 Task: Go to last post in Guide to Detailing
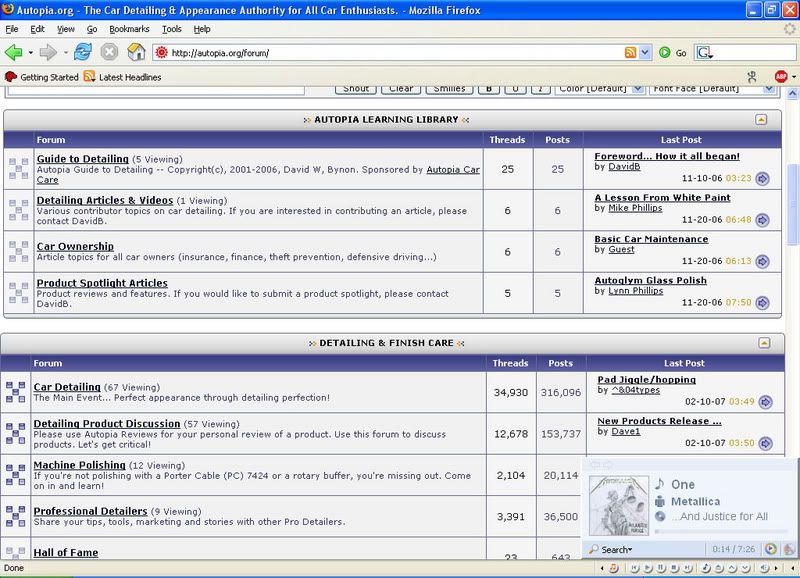coord(762,179)
